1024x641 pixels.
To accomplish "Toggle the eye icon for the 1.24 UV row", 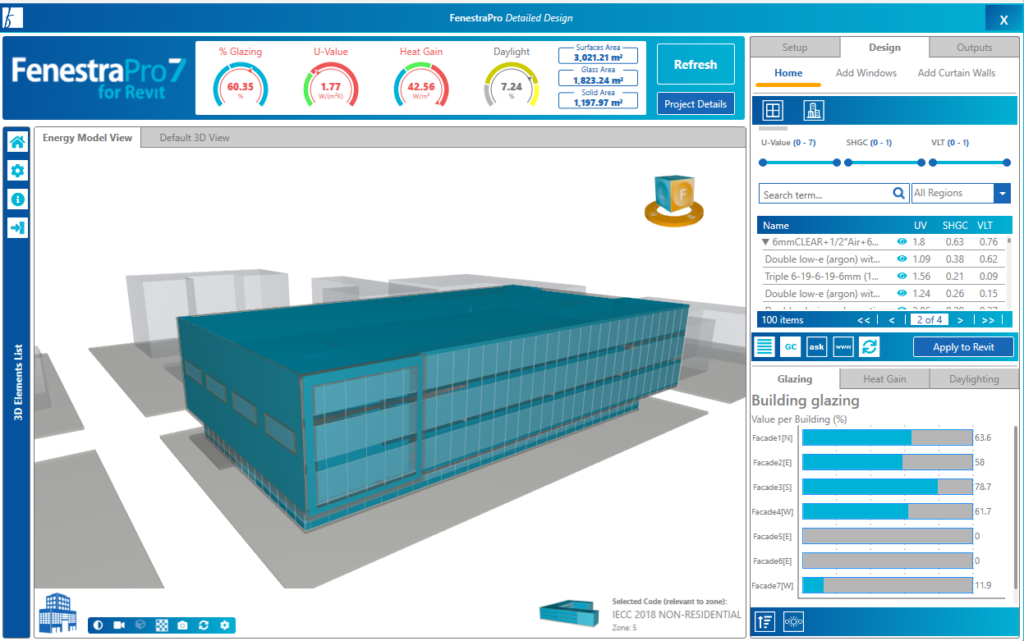I will [x=902, y=294].
